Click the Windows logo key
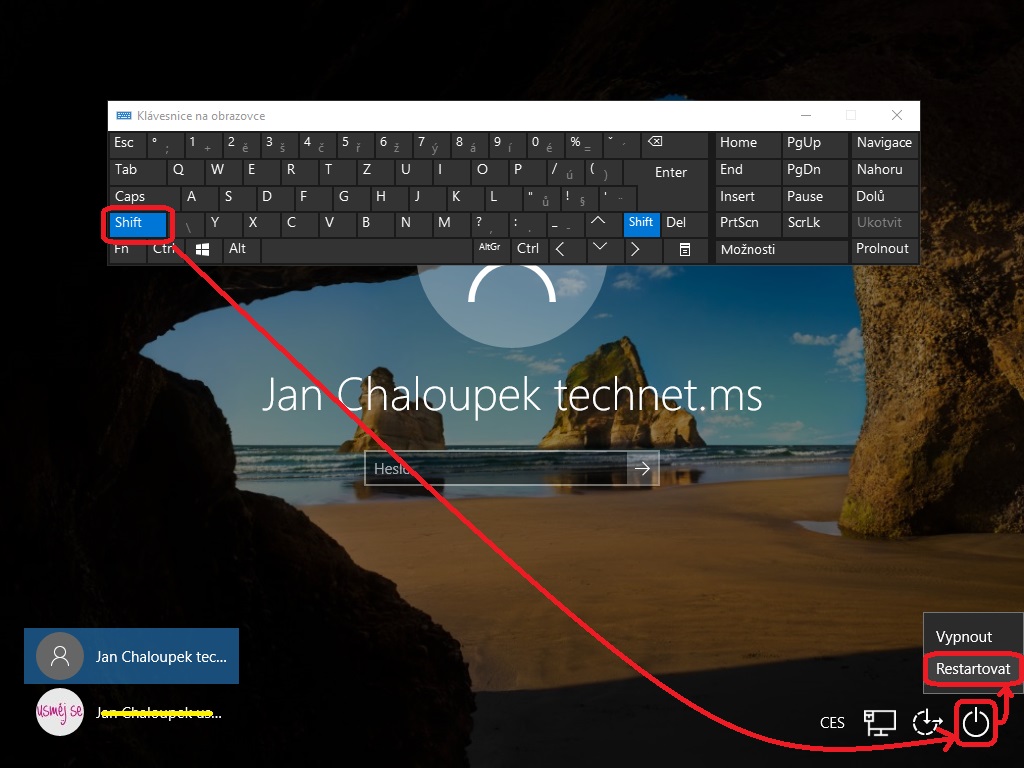The width and height of the screenshot is (1024, 768). (203, 249)
